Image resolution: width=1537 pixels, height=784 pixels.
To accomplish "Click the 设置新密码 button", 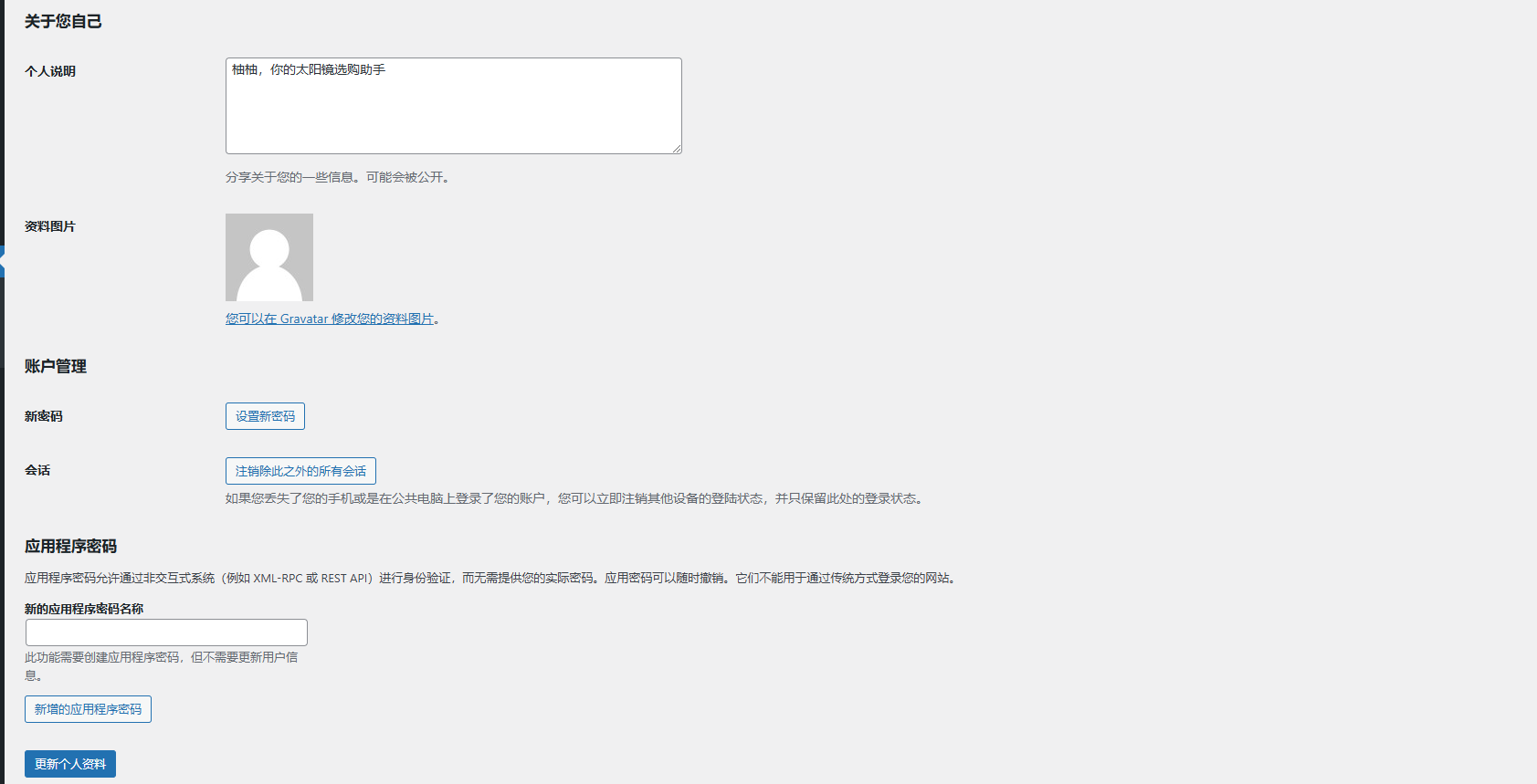I will [x=265, y=416].
